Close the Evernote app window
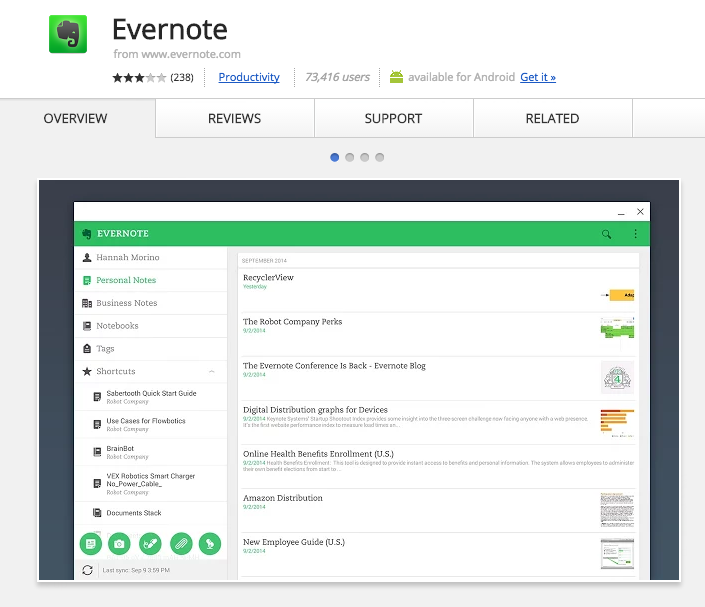The width and height of the screenshot is (705, 607). [640, 212]
